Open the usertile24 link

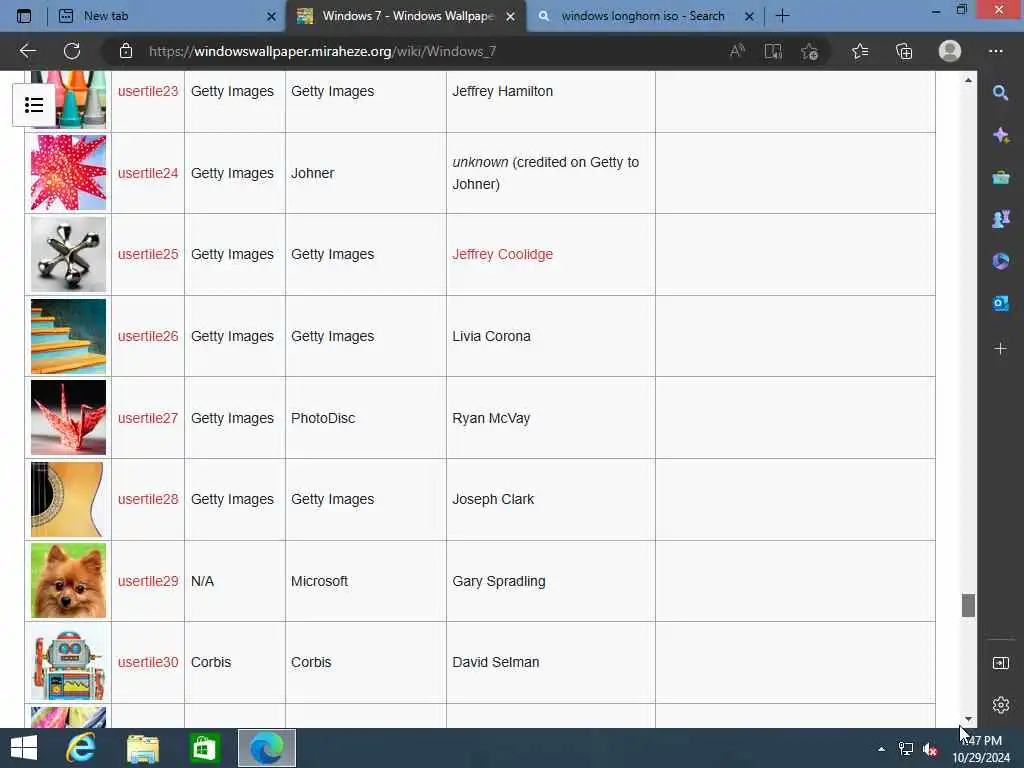[x=148, y=173]
